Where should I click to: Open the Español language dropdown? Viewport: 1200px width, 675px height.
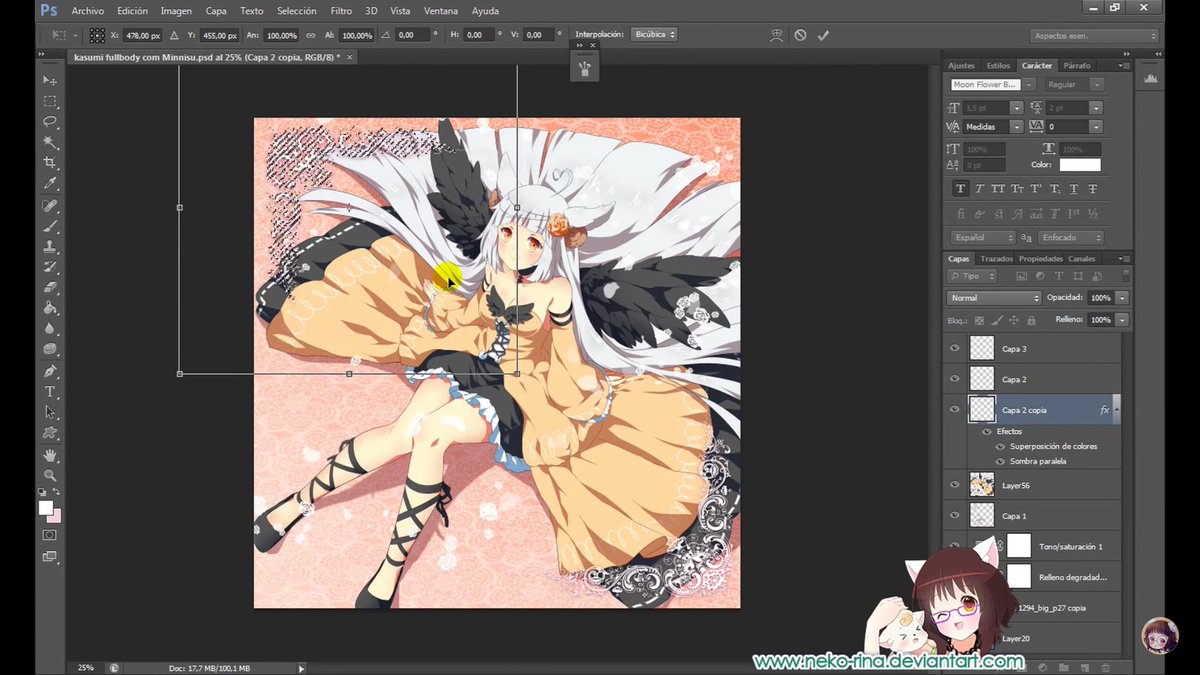[983, 238]
